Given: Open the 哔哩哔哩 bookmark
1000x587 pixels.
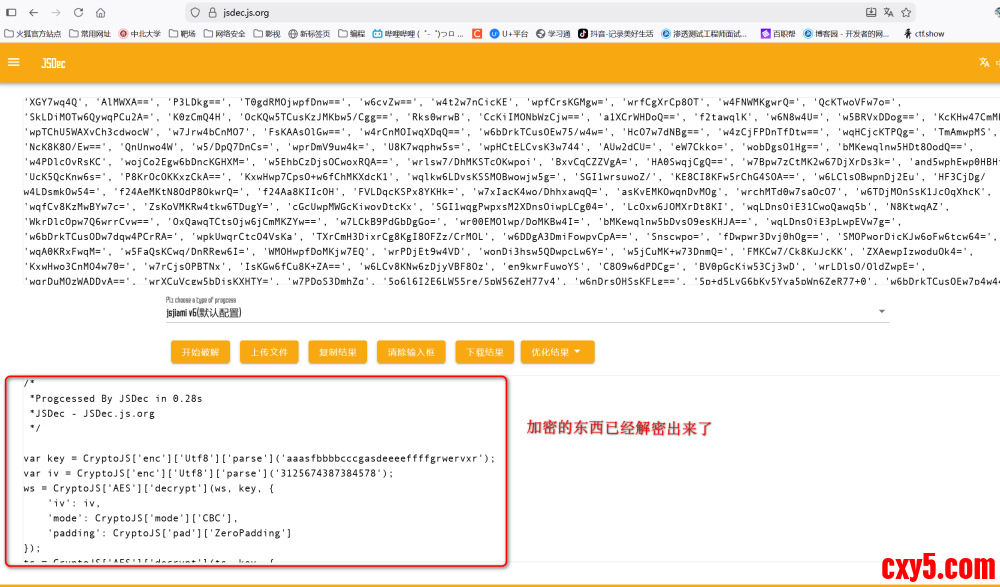Looking at the screenshot, I should 418,34.
